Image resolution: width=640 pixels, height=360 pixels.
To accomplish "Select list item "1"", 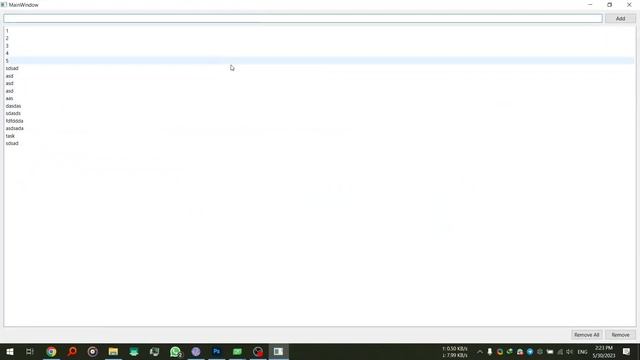I will pyautogui.click(x=319, y=31).
